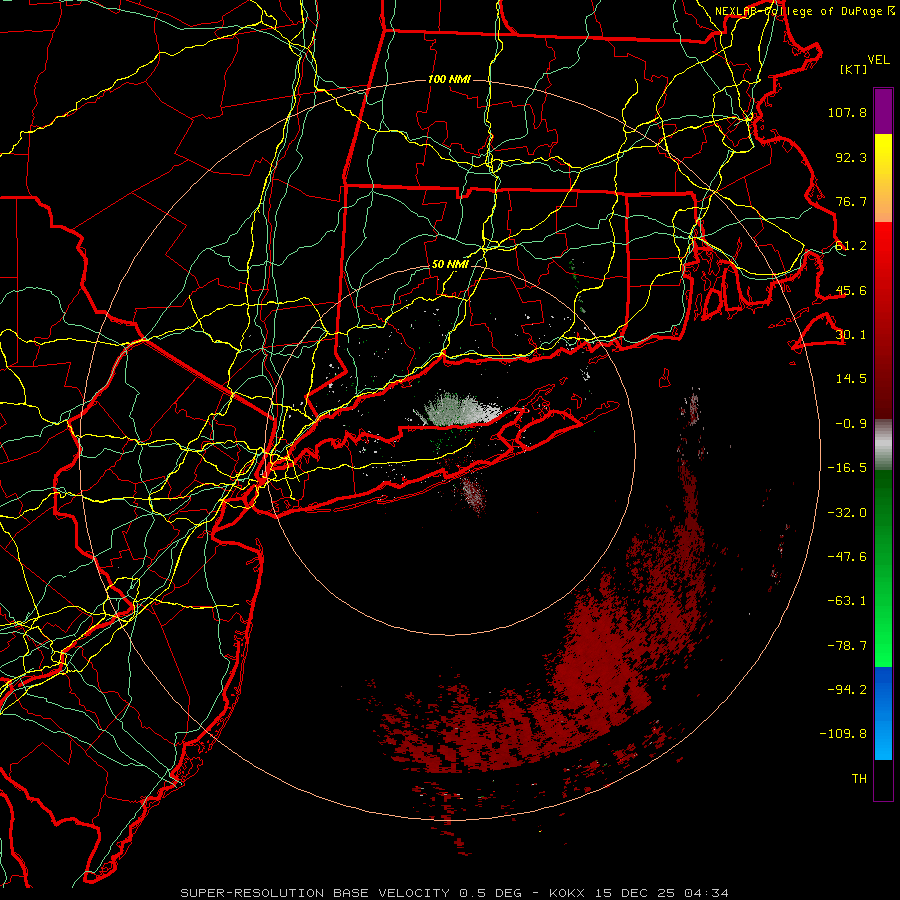This screenshot has height=900, width=900.
Task: Click the 14.5 velocity scale value
Action: point(851,379)
